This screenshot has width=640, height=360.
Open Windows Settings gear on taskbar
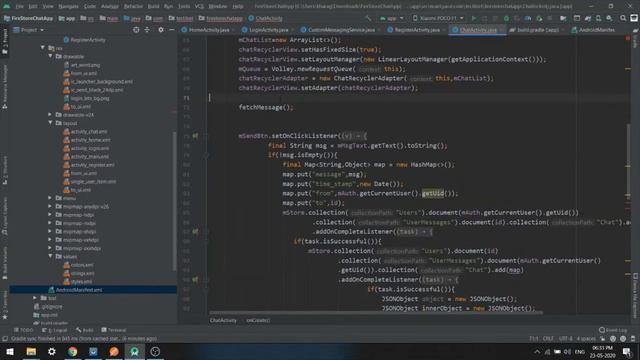52,351
